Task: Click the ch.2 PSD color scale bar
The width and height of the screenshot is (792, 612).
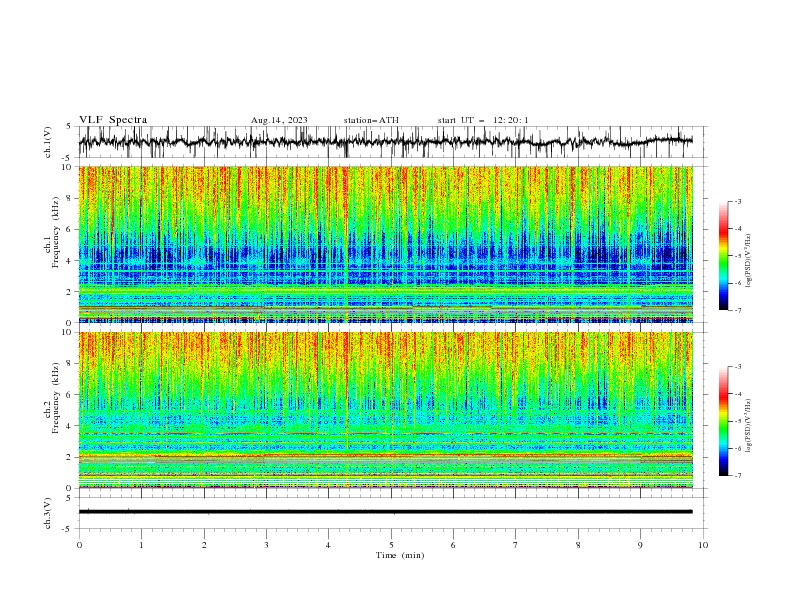Action: point(724,421)
